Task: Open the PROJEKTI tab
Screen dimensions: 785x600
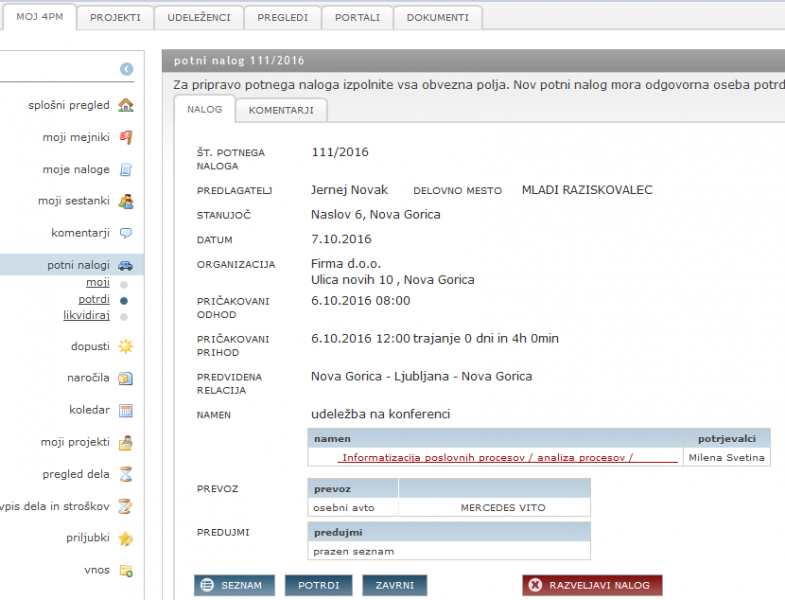Action: point(115,18)
